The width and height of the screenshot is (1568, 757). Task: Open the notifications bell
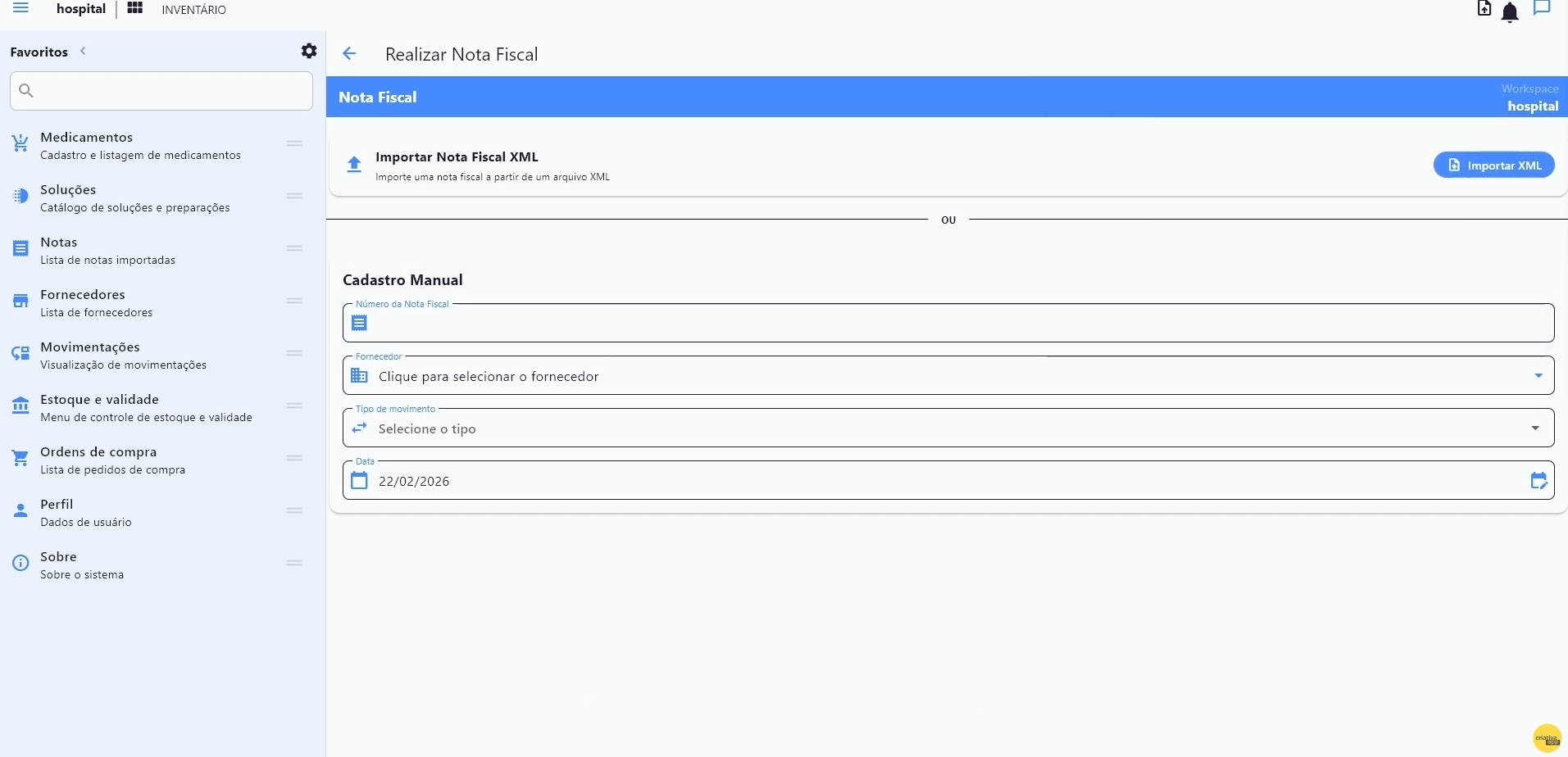[x=1510, y=12]
